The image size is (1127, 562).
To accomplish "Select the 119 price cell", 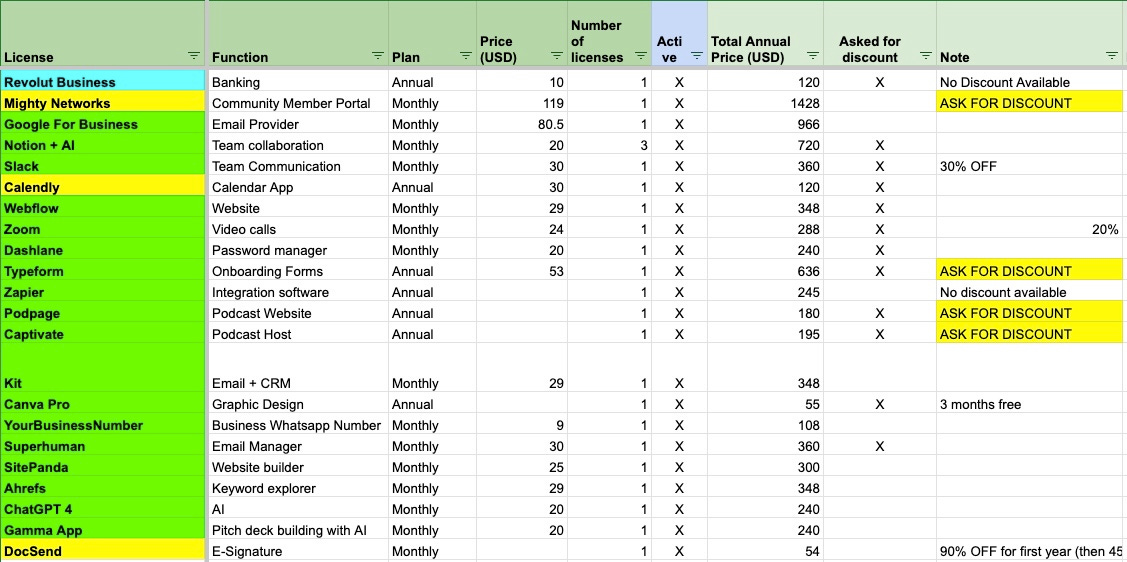I will click(x=521, y=103).
